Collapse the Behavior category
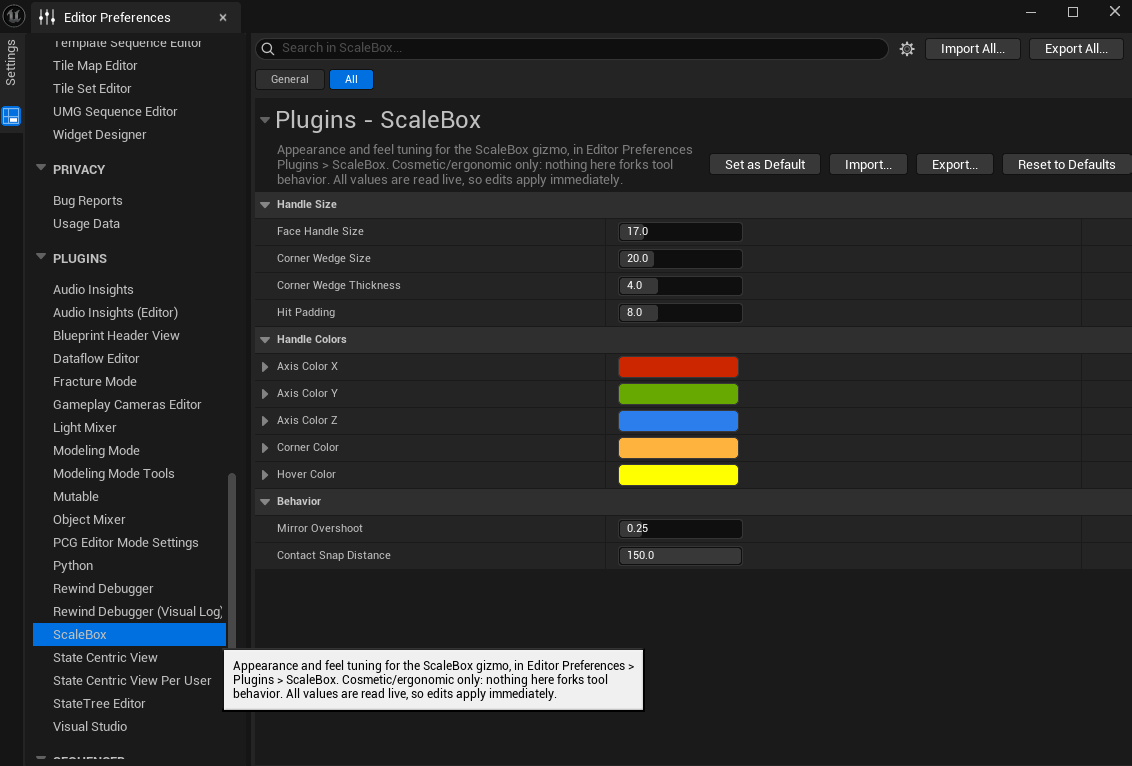The height and width of the screenshot is (766, 1132). tap(265, 502)
